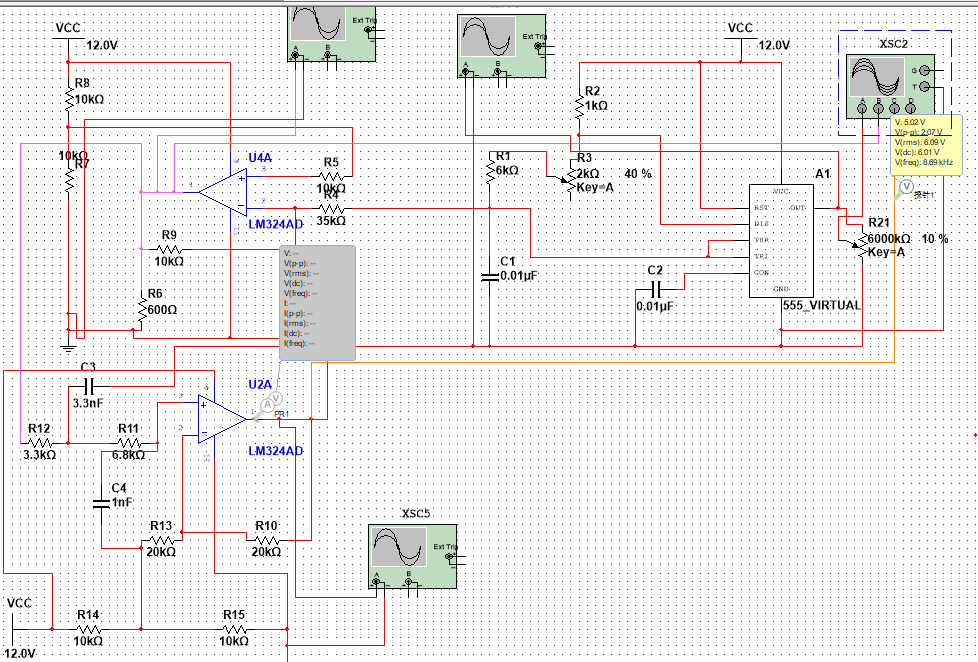Click the '3.3nF' value of C3
The width and height of the screenshot is (978, 662).
(x=88, y=403)
